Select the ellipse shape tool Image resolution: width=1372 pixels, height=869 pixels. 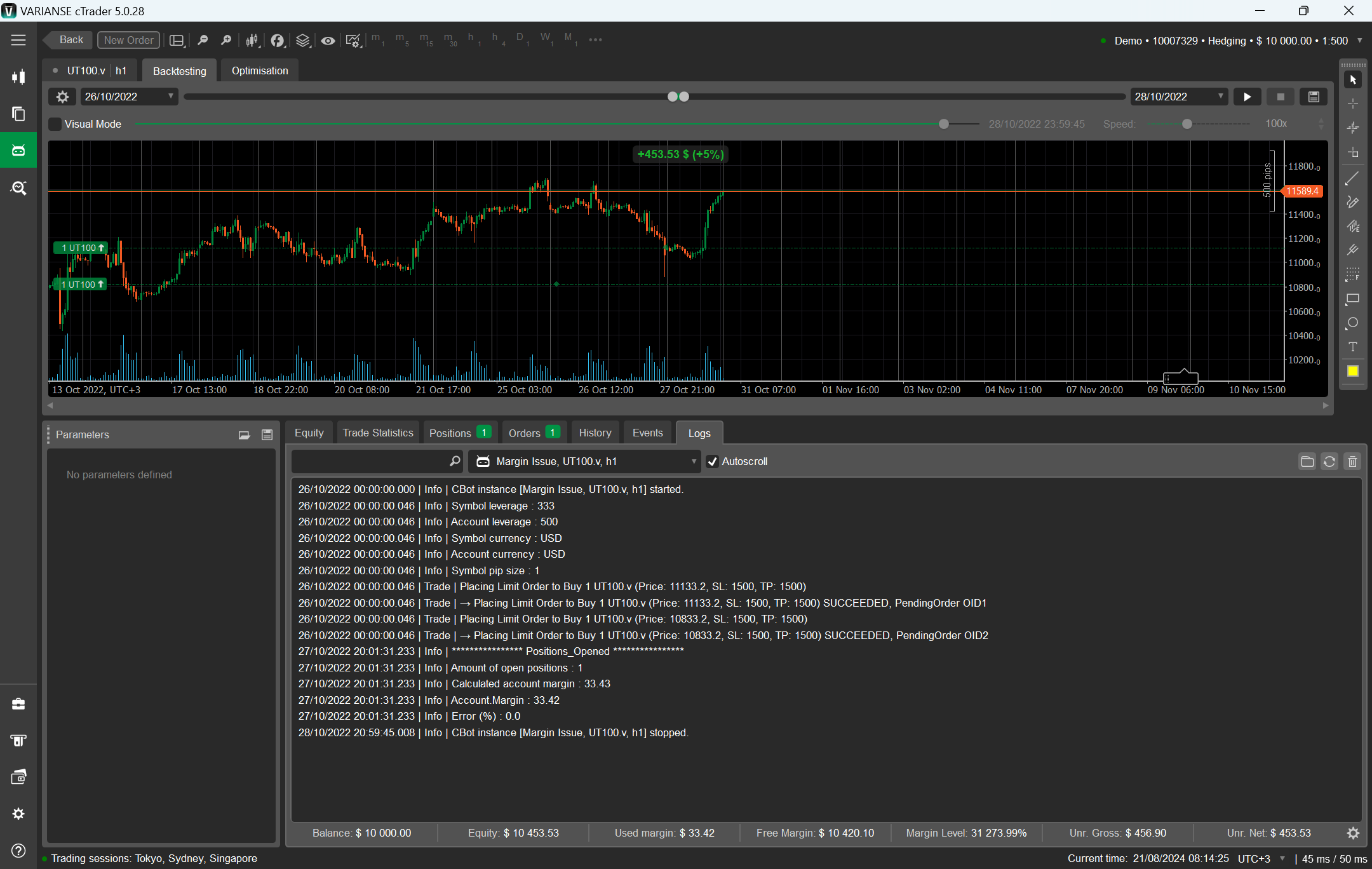pyautogui.click(x=1353, y=323)
